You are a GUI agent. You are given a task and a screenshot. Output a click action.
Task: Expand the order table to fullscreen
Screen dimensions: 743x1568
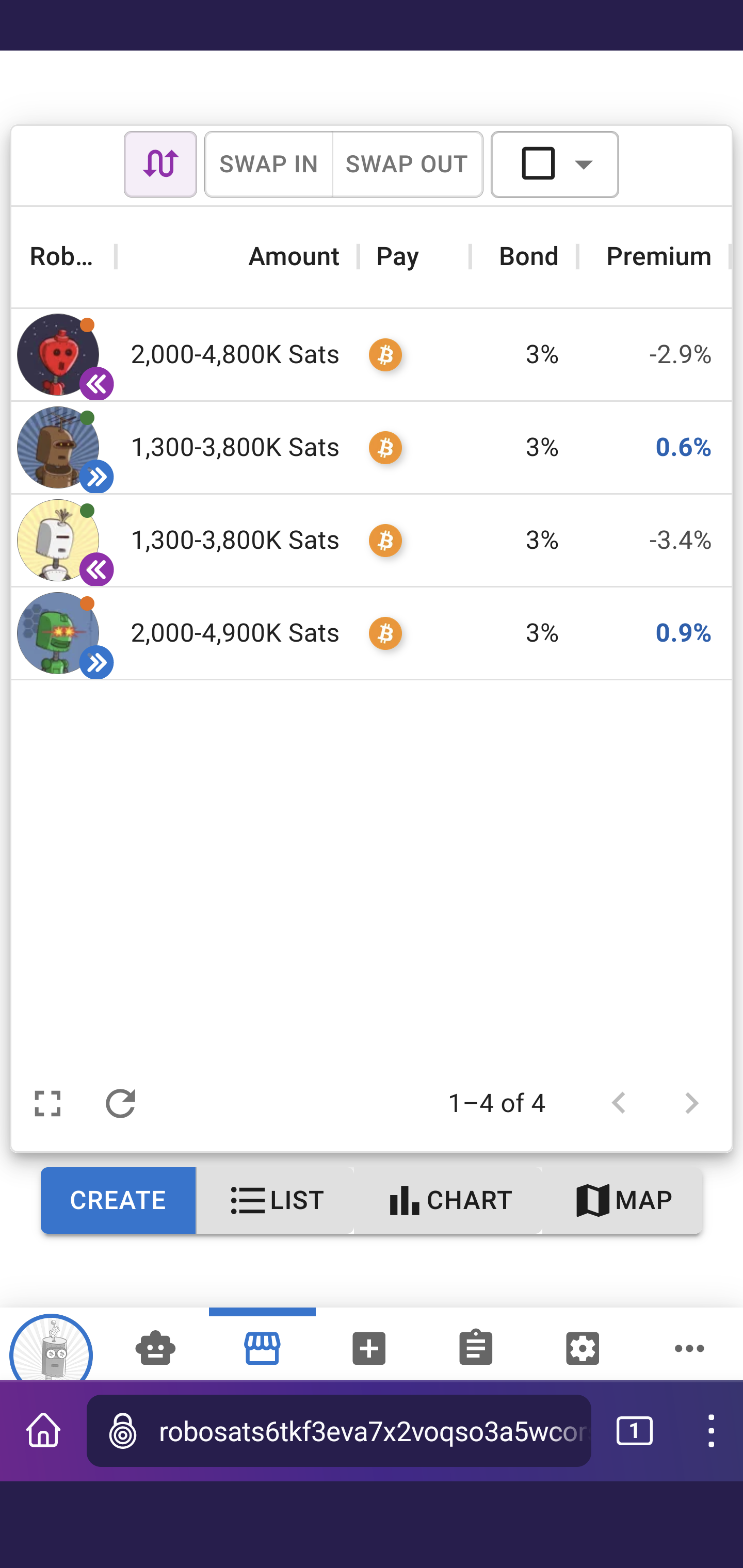(47, 1103)
